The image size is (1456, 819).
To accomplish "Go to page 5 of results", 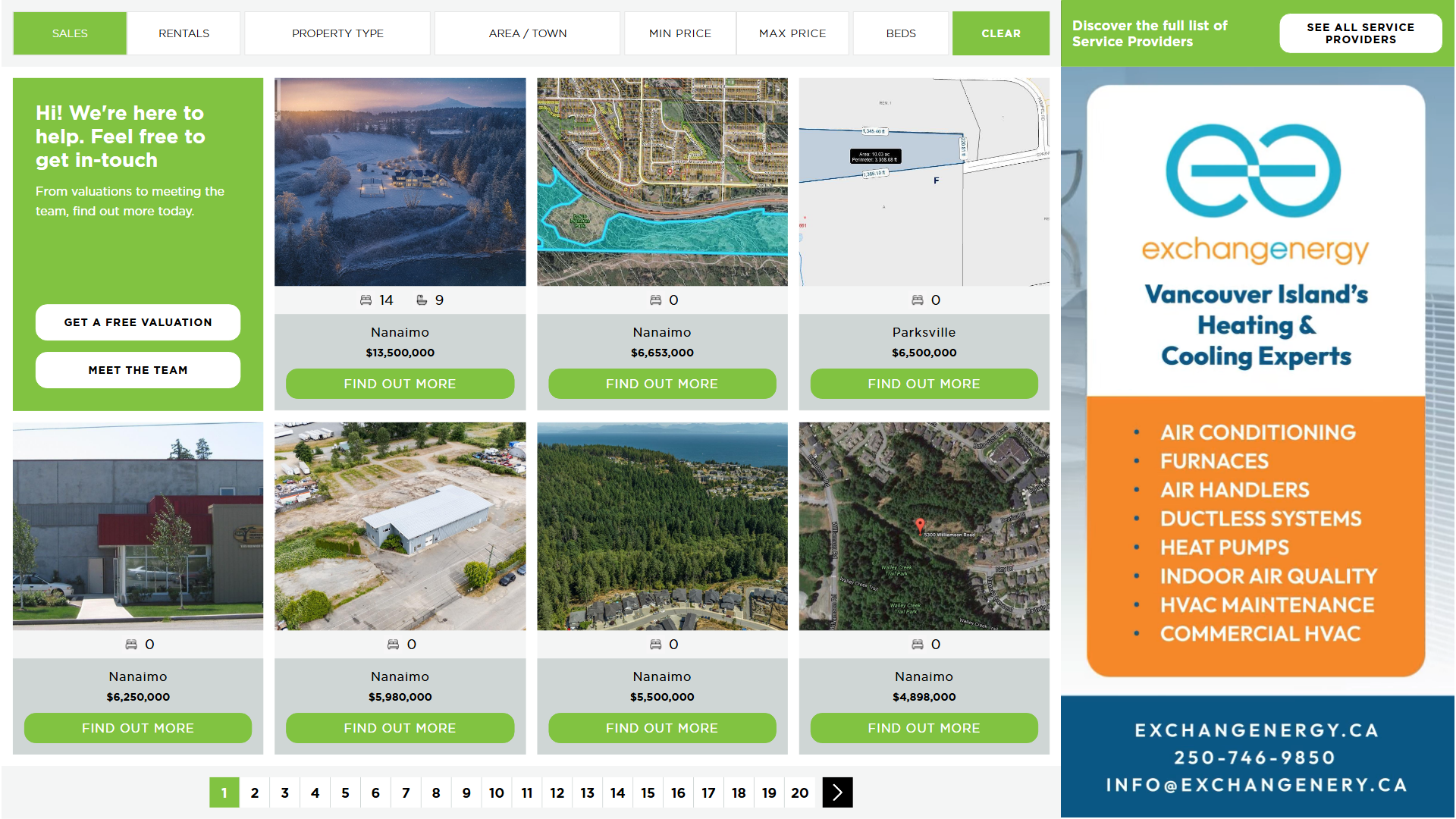I will pyautogui.click(x=345, y=792).
